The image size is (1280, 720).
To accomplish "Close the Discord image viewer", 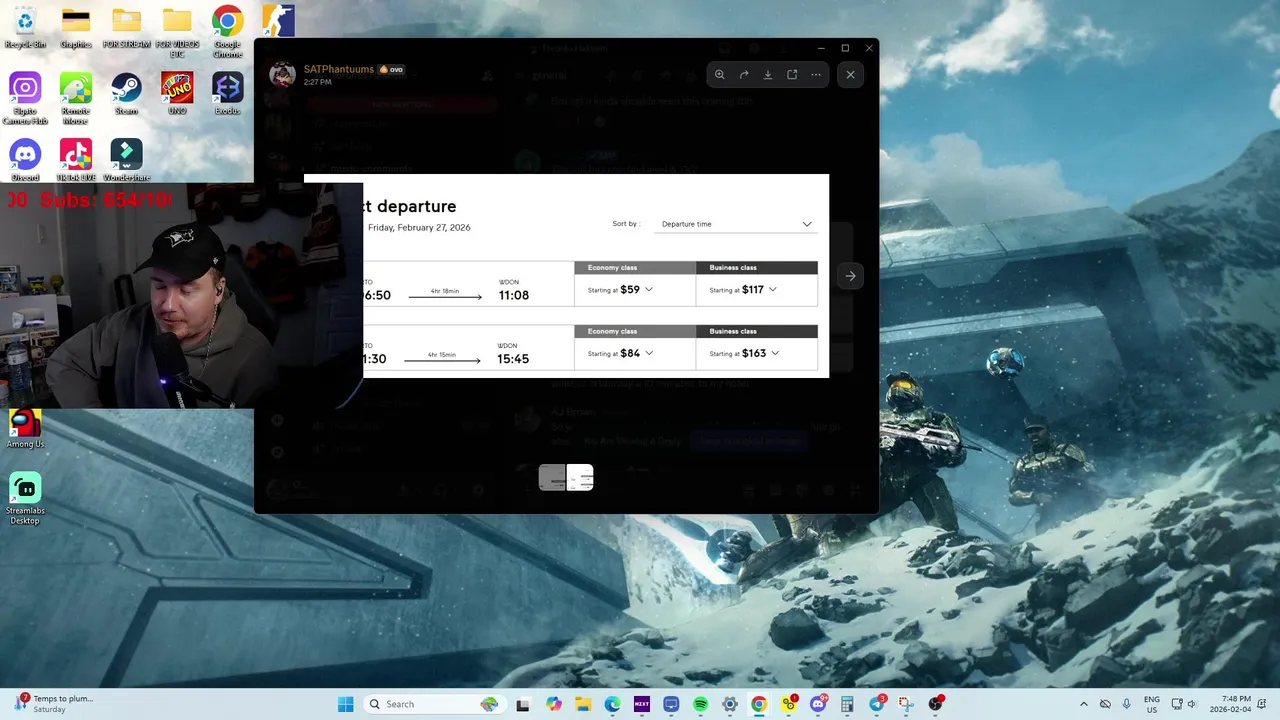I will 850,74.
